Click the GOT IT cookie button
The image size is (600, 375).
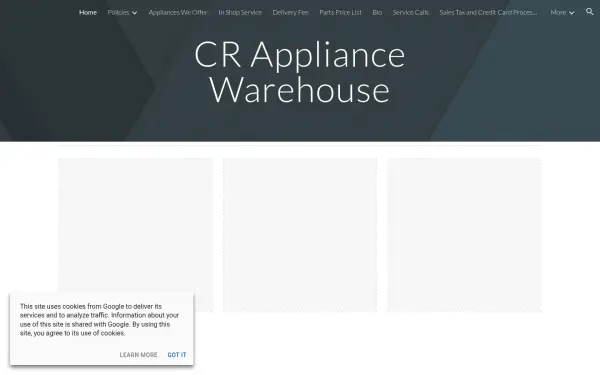point(177,355)
